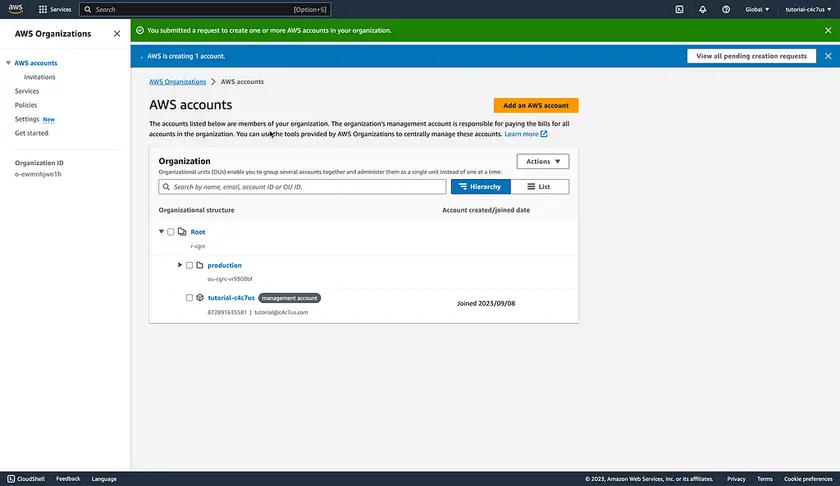840x486 pixels.
Task: Open the production OU link
Action: (x=224, y=265)
